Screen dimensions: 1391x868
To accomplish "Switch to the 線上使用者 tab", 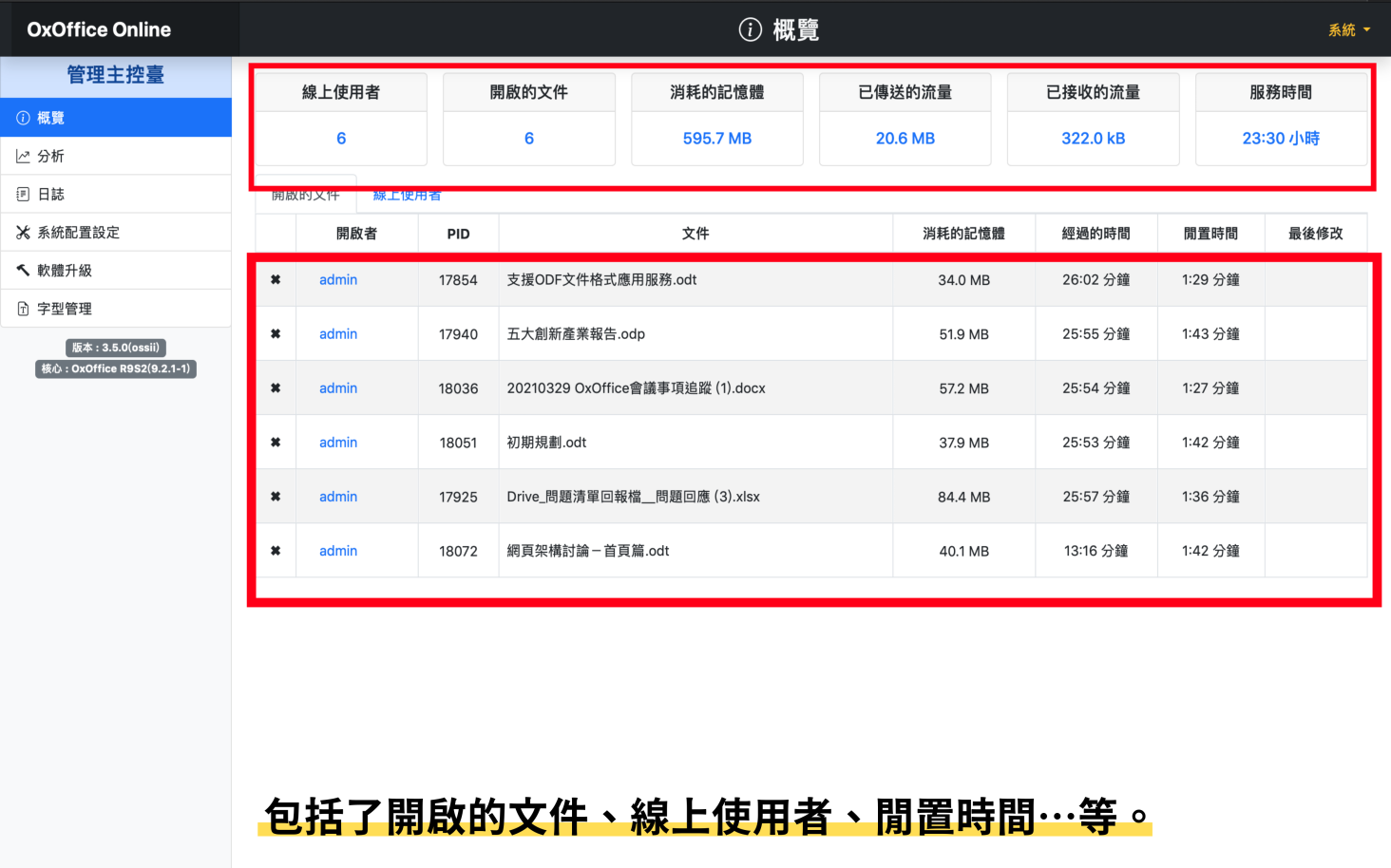I will point(407,196).
